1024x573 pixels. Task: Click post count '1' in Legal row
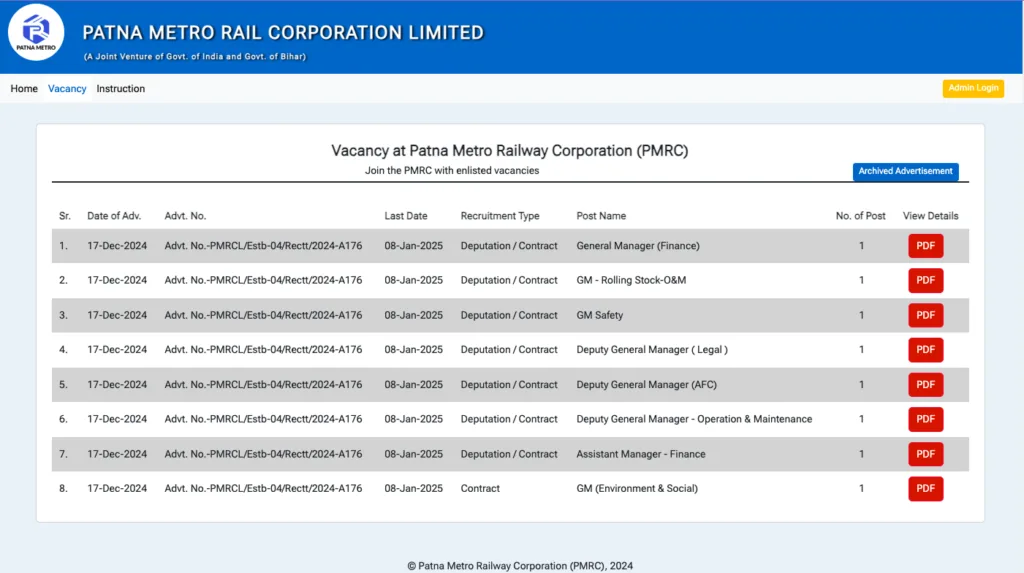point(861,350)
